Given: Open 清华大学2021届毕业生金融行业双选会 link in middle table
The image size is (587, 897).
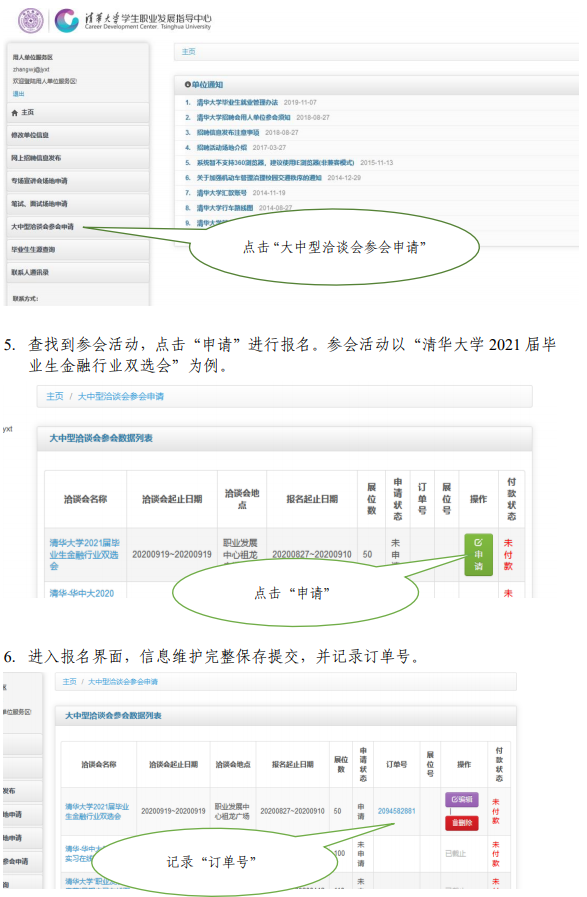Looking at the screenshot, I should pos(84,554).
